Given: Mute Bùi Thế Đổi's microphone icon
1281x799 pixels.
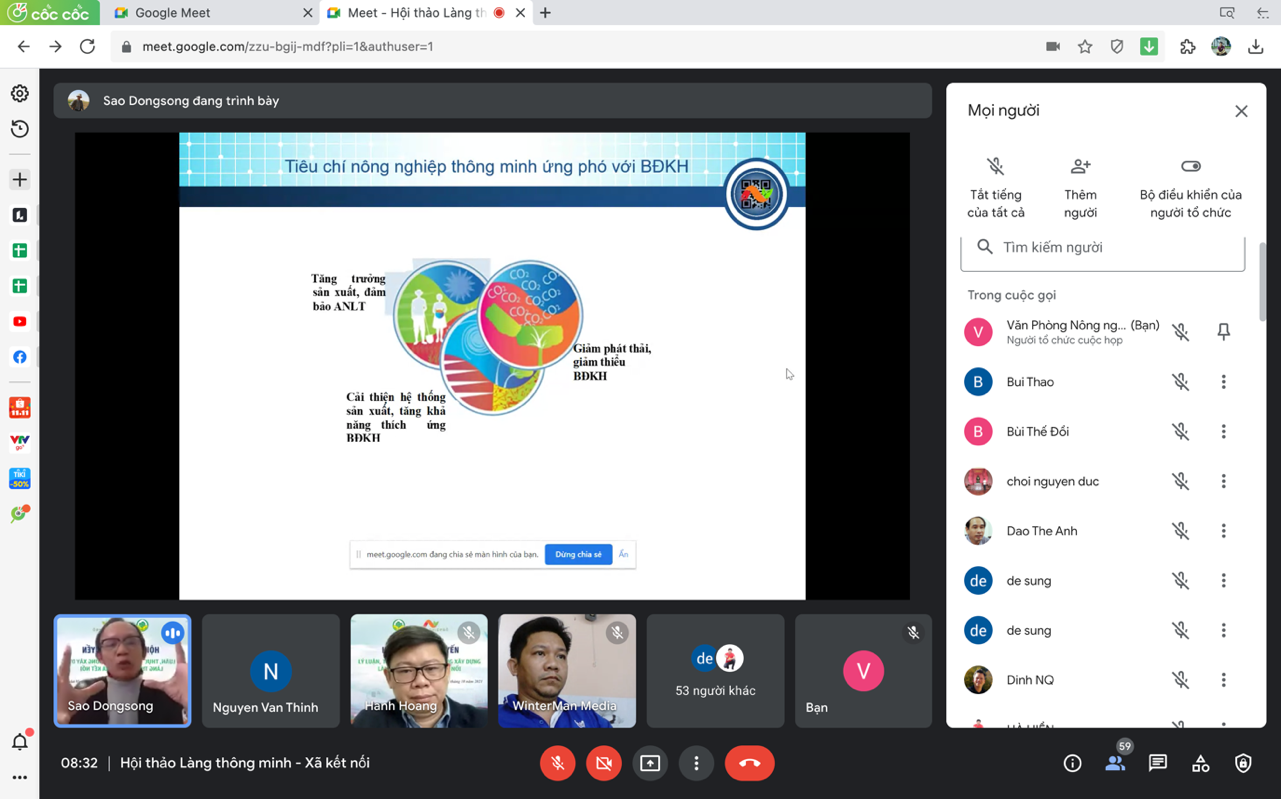Looking at the screenshot, I should coord(1181,432).
